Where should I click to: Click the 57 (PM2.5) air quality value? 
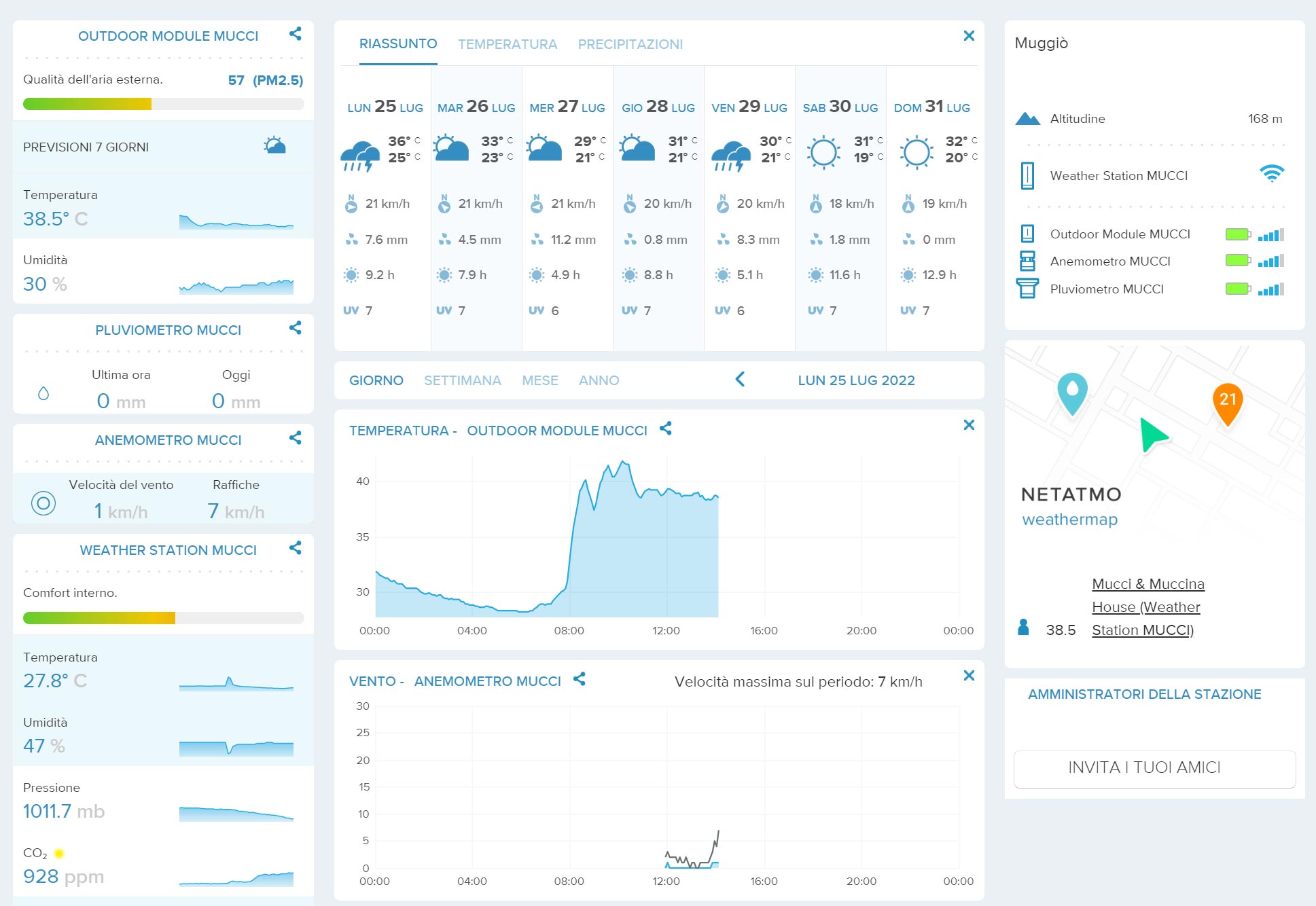point(266,80)
